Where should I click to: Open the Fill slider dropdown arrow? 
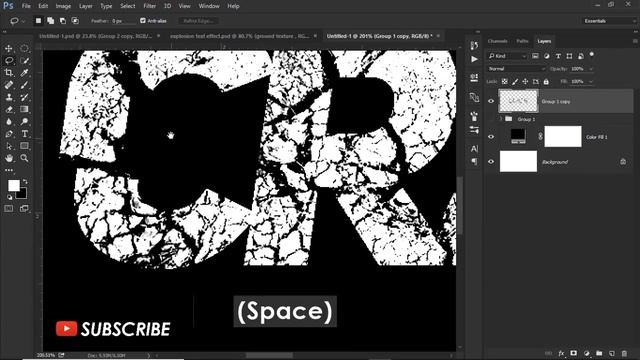tap(591, 82)
